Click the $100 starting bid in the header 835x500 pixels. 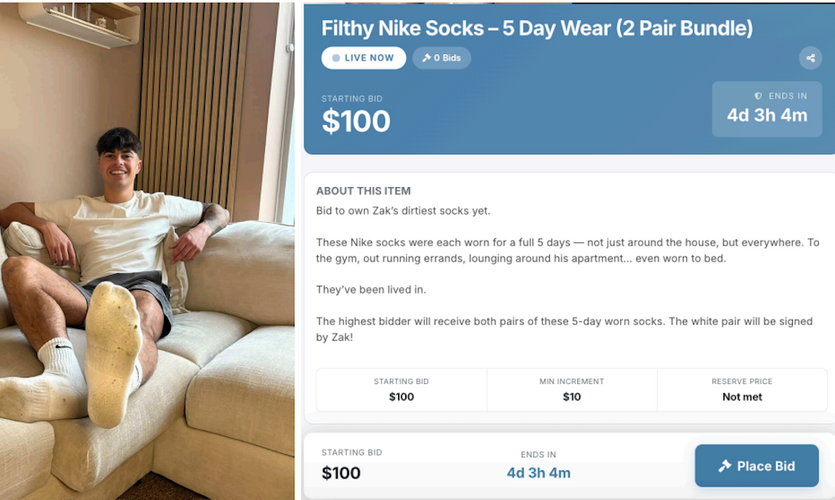[x=356, y=121]
